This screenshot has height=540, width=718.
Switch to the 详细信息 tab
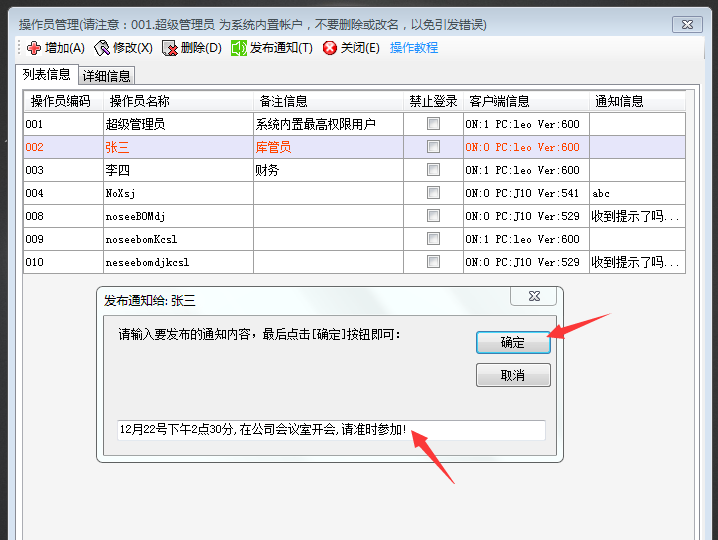point(106,76)
